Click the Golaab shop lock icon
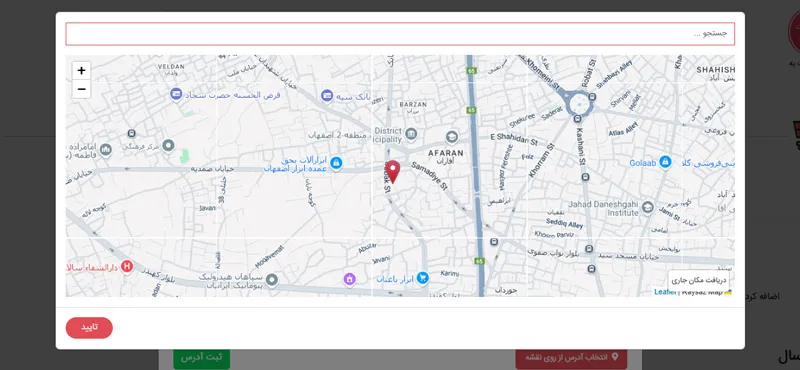 (x=665, y=162)
